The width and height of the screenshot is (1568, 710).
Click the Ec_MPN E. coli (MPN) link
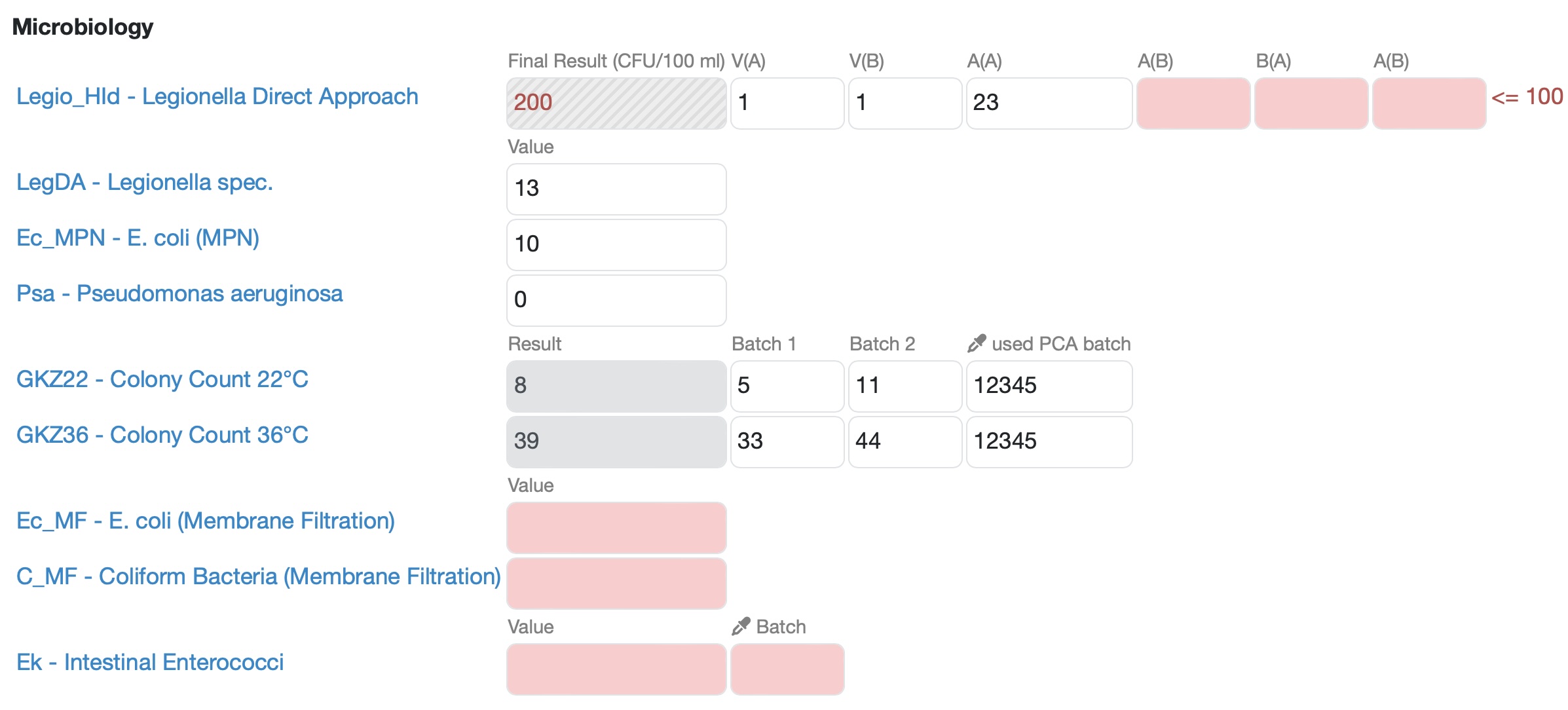point(138,238)
